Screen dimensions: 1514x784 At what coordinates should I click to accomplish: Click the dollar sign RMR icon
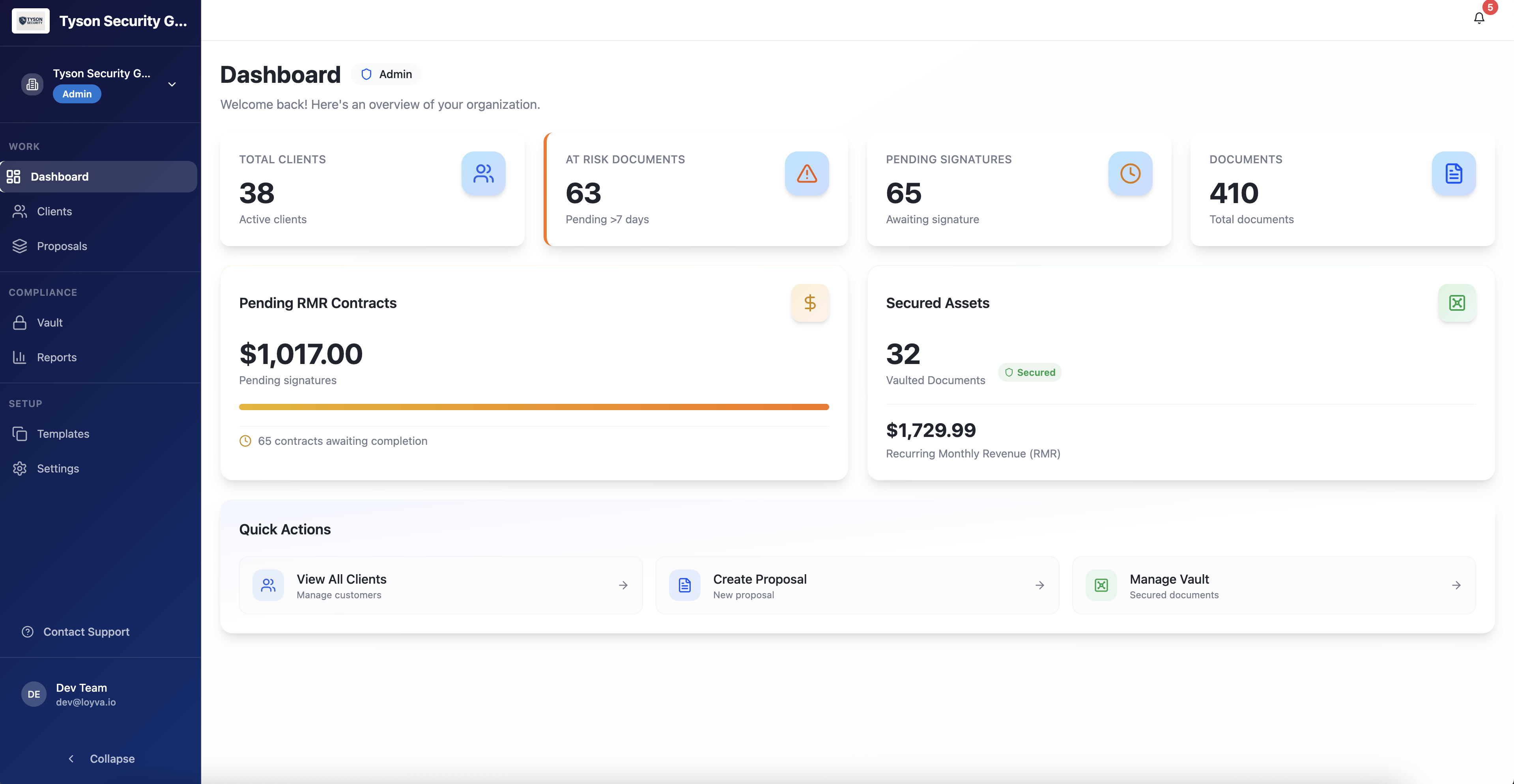click(809, 302)
